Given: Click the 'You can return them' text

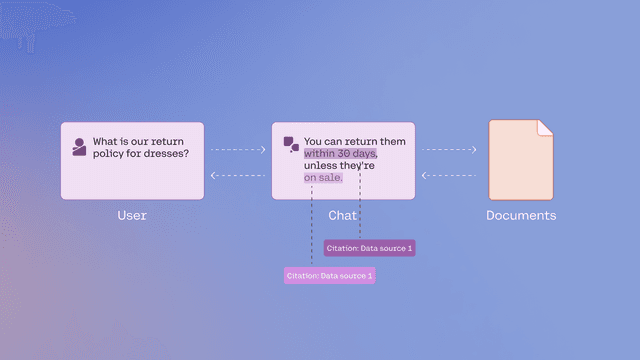Looking at the screenshot, I should [355, 142].
